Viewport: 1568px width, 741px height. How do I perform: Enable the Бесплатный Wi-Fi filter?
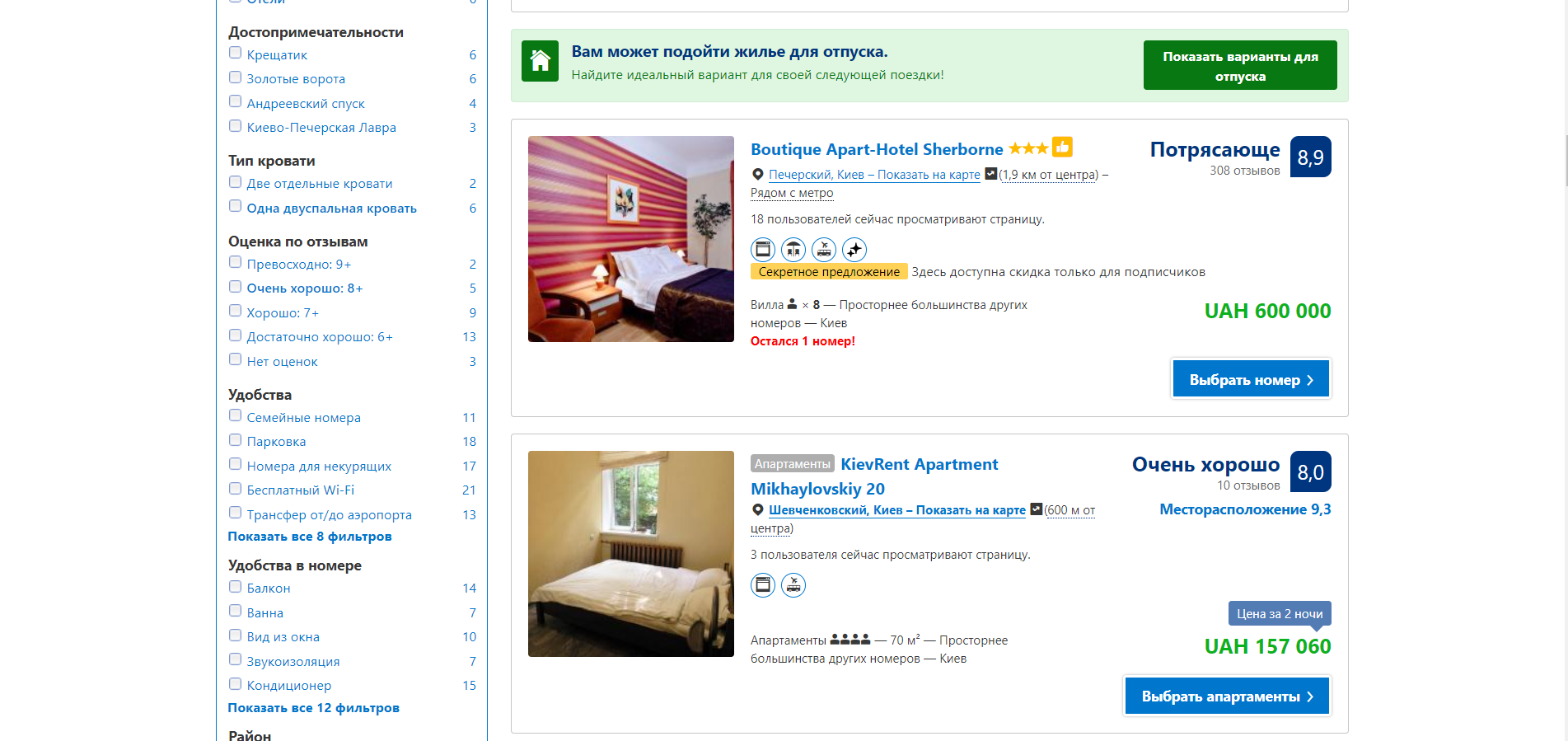pyautogui.click(x=236, y=489)
